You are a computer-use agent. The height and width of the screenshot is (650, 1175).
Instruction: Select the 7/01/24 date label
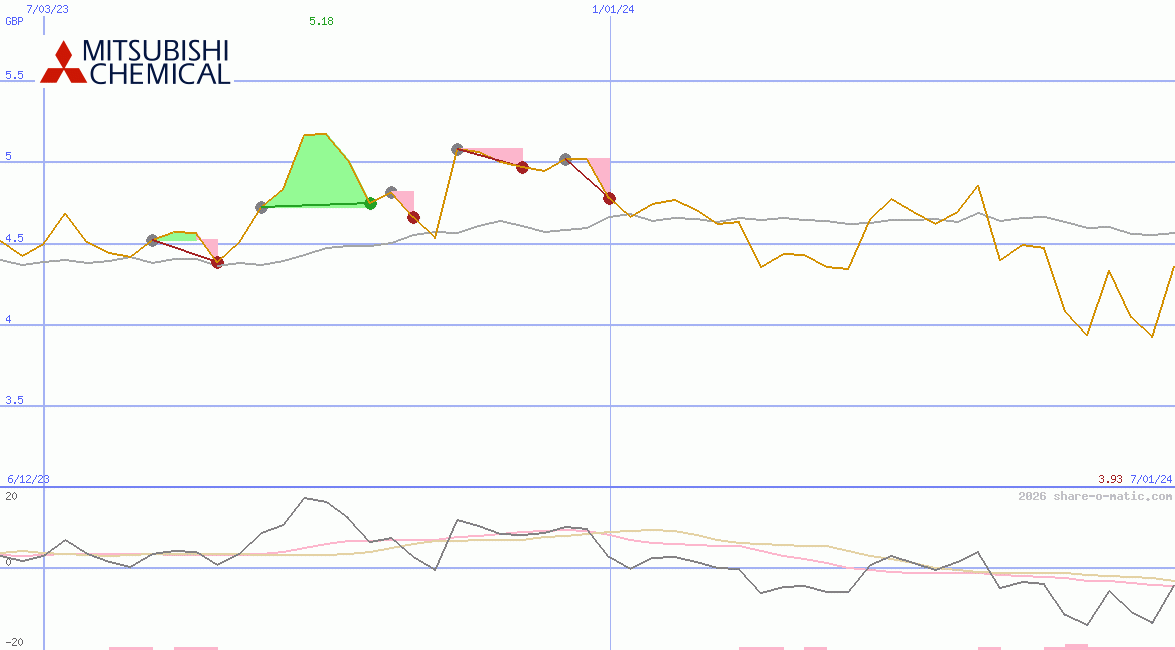point(1151,479)
